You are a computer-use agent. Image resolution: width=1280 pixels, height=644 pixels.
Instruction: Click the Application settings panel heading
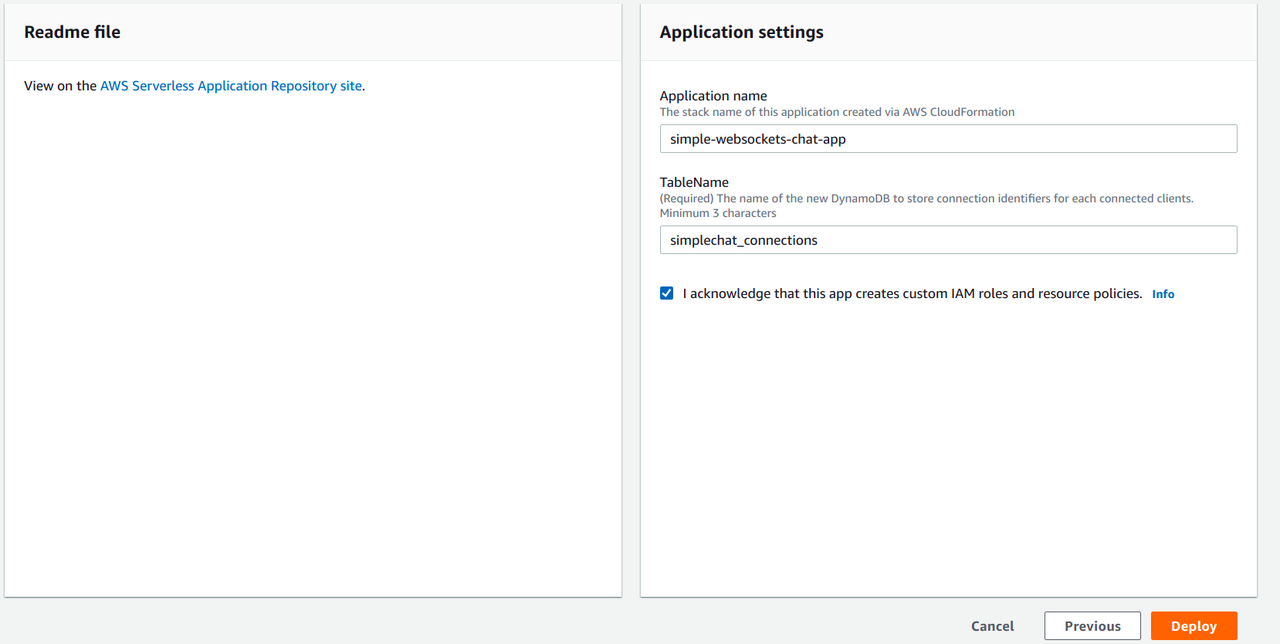pyautogui.click(x=741, y=32)
